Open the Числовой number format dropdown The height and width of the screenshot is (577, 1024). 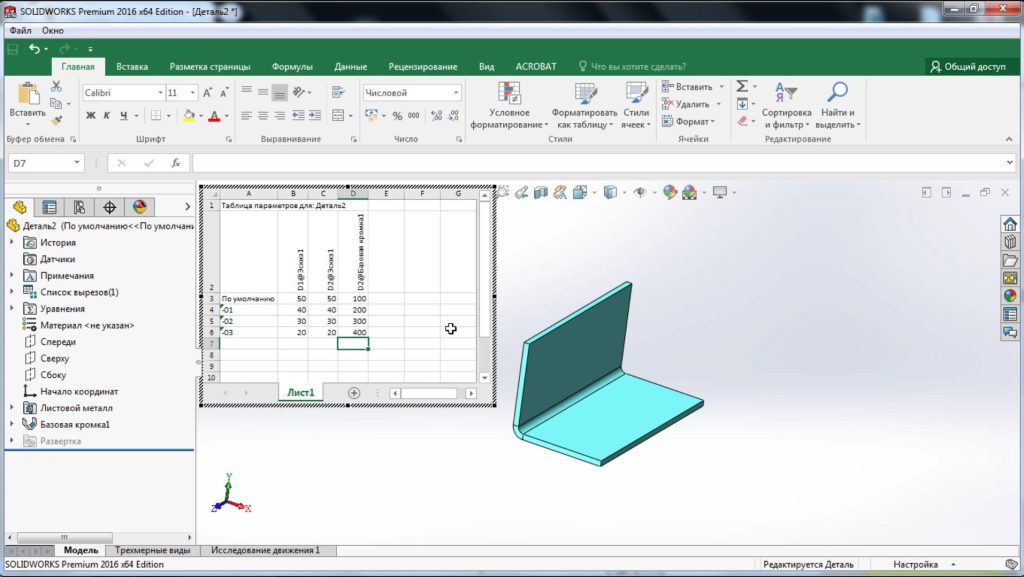pos(456,93)
